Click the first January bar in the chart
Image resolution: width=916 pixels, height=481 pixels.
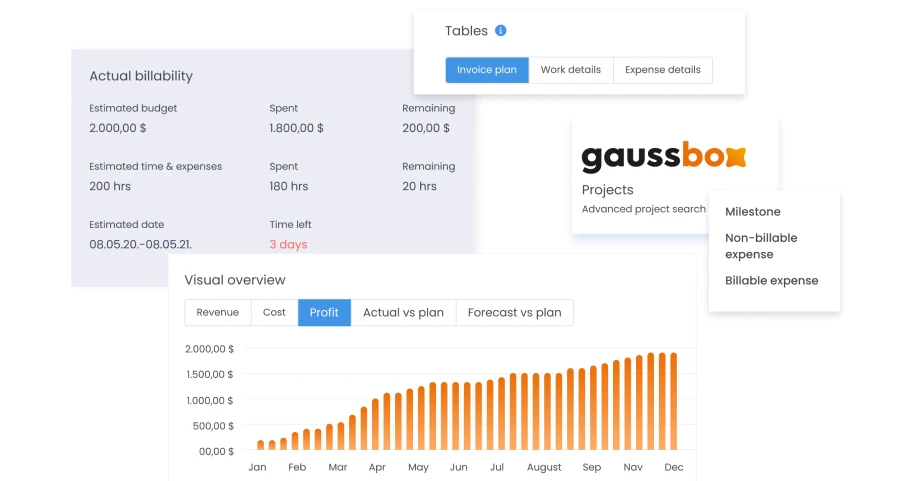click(x=261, y=444)
